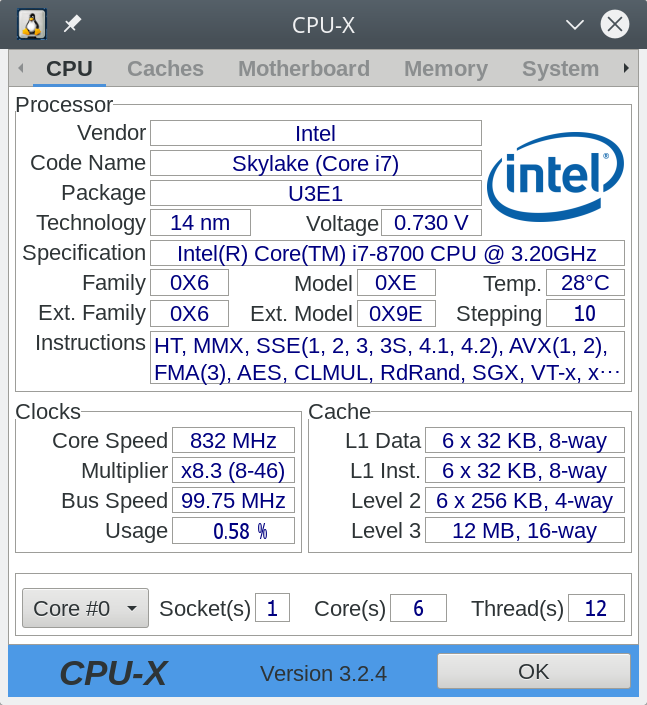This screenshot has height=705, width=647.
Task: Click the CPU-X window title text
Action: (x=323, y=25)
